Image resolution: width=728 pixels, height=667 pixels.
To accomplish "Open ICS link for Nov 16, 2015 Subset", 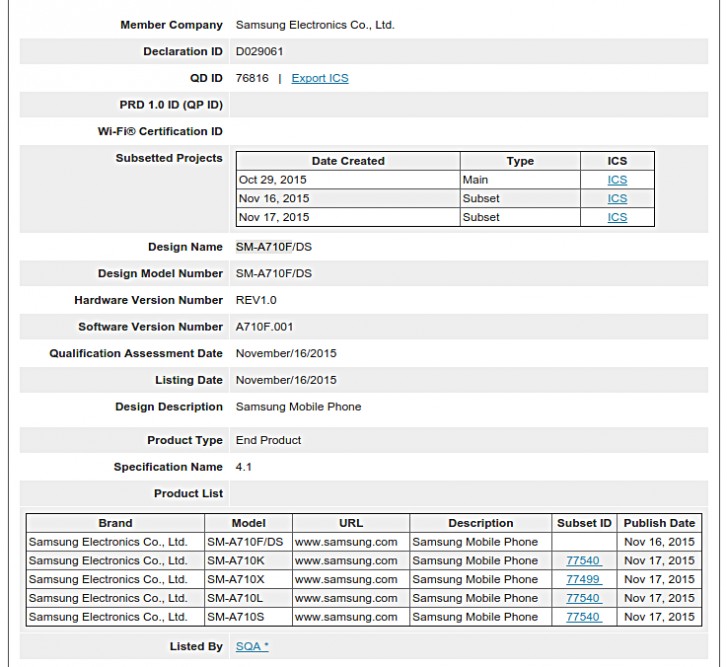I will [x=617, y=198].
